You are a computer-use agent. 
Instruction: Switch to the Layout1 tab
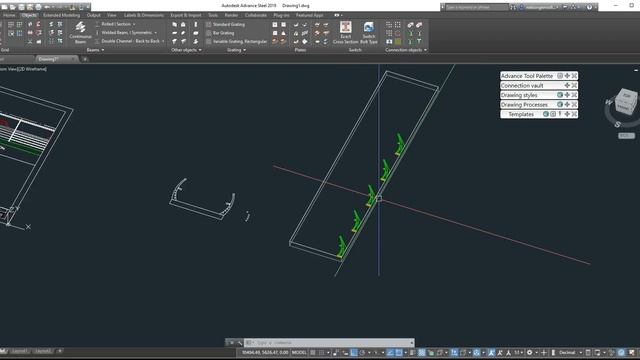(x=20, y=351)
